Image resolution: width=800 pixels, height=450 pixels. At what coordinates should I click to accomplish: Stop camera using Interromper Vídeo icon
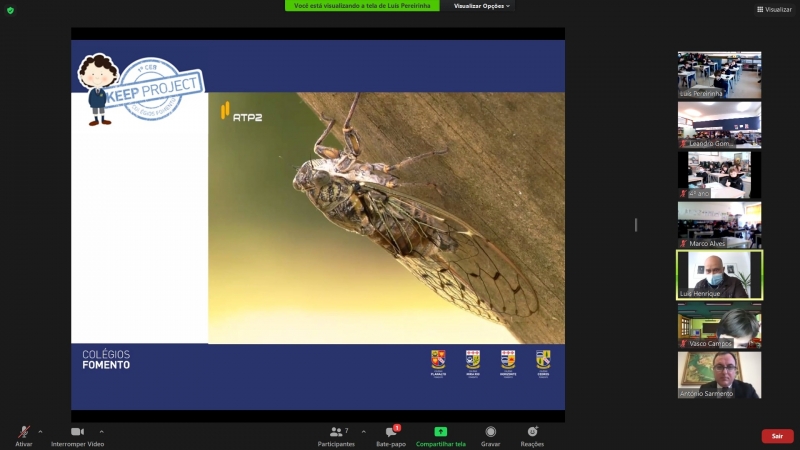78,432
